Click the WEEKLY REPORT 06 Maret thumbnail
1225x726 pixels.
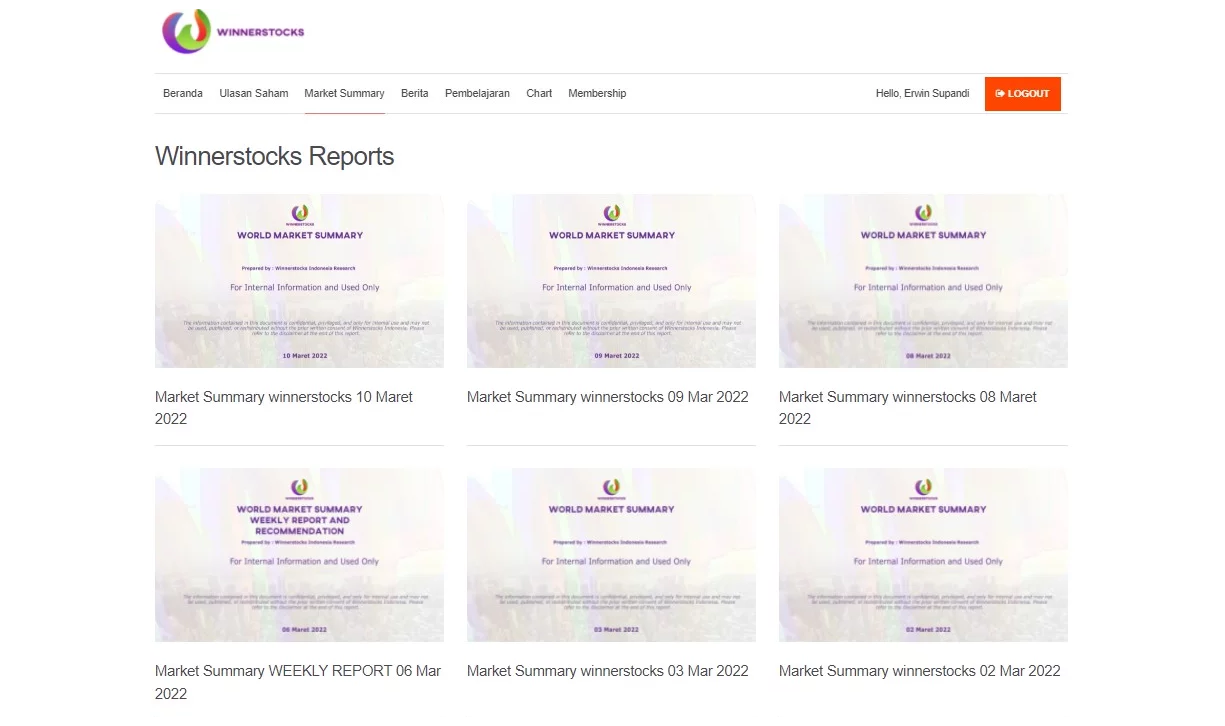(298, 554)
